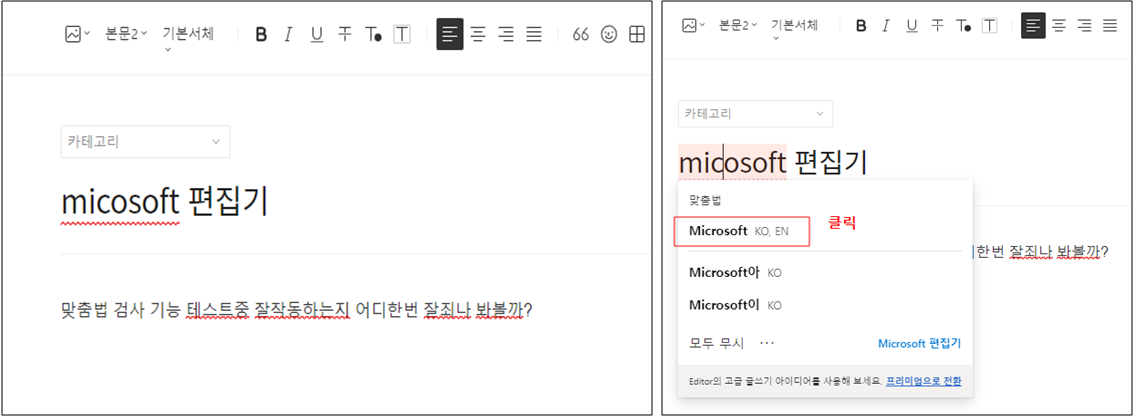Right-align text in the right editor
The height and width of the screenshot is (416, 1134).
[x=1084, y=26]
